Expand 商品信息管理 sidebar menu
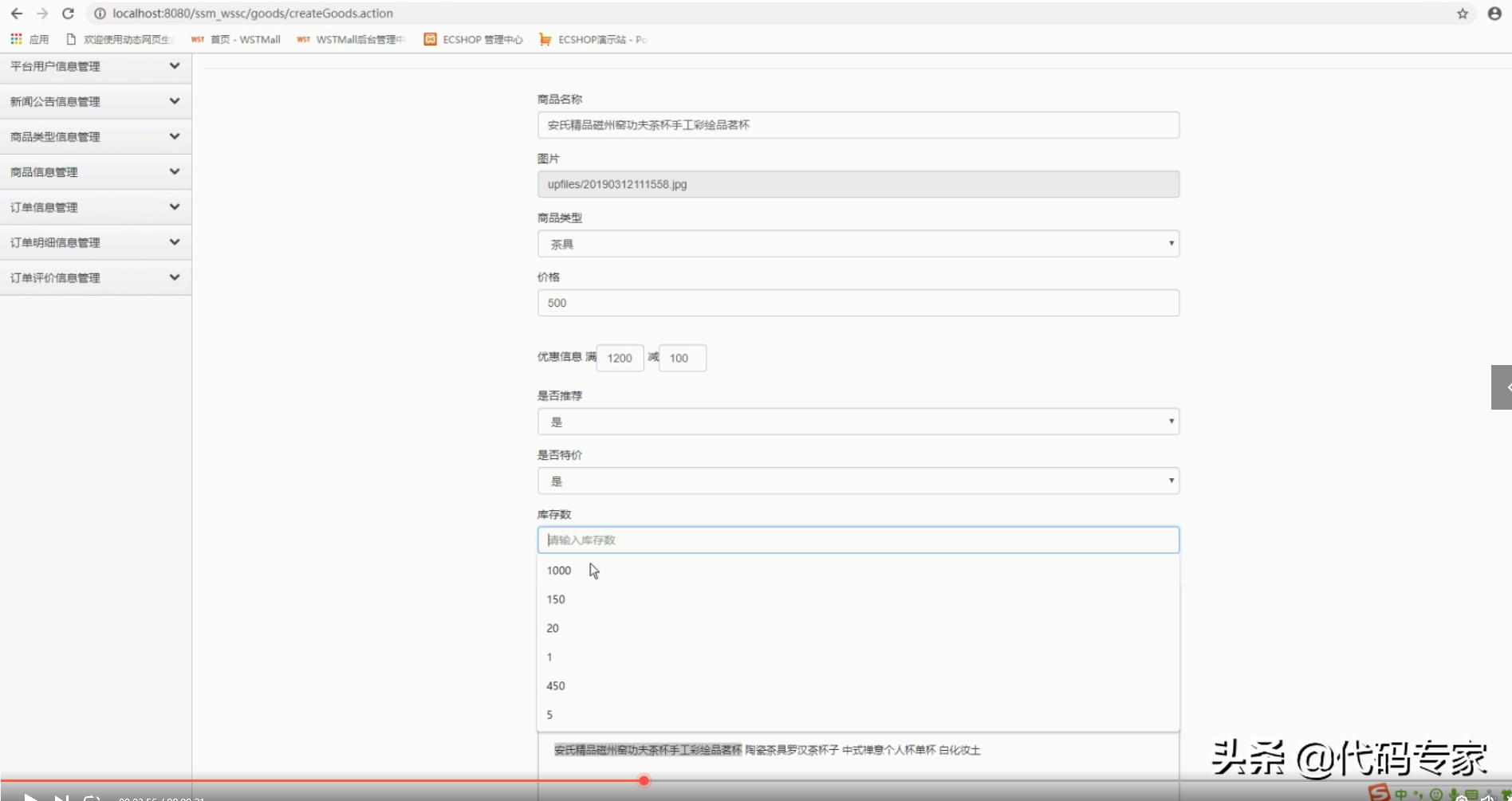This screenshot has height=801, width=1512. coord(96,171)
